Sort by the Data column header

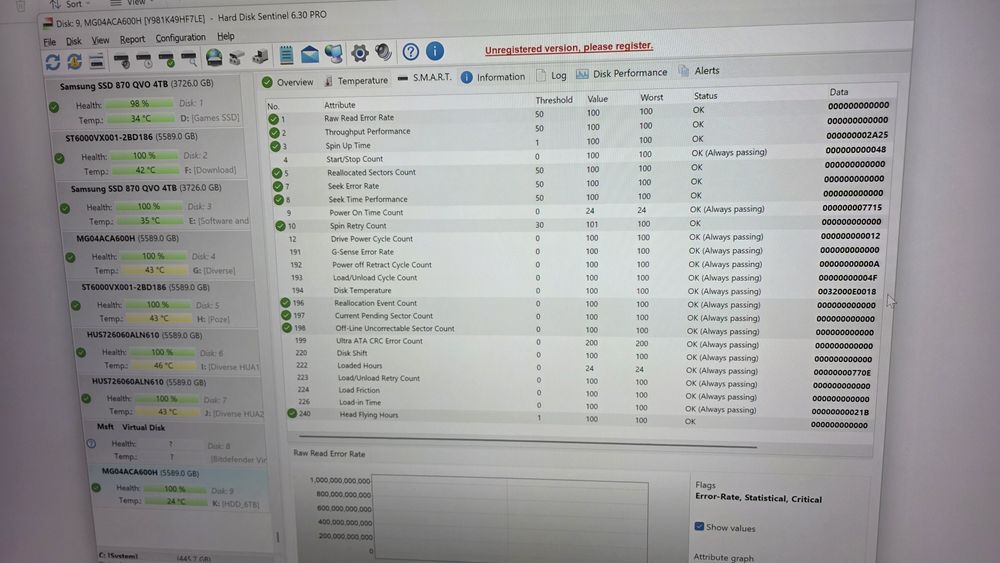point(839,92)
